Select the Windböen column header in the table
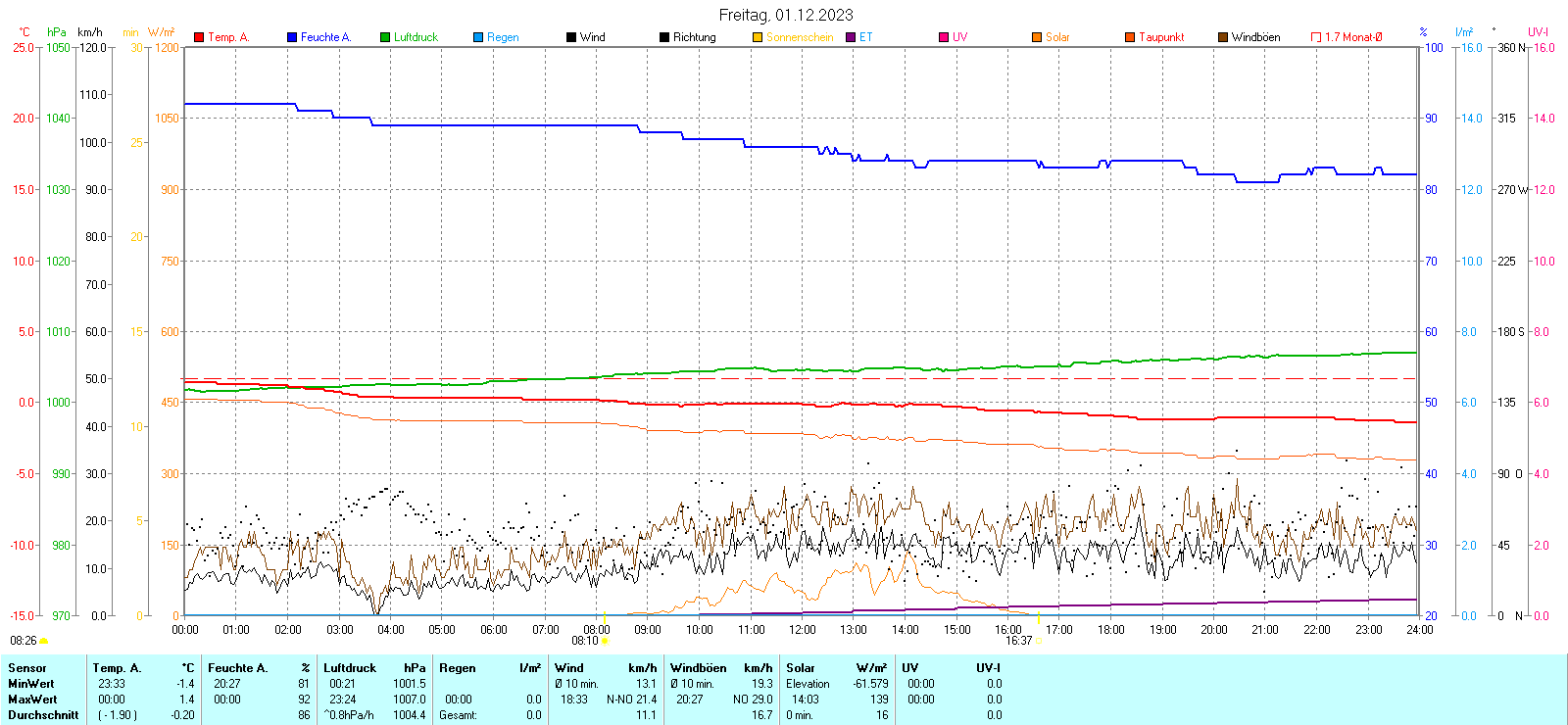Image resolution: width=1568 pixels, height=725 pixels. pos(698,668)
